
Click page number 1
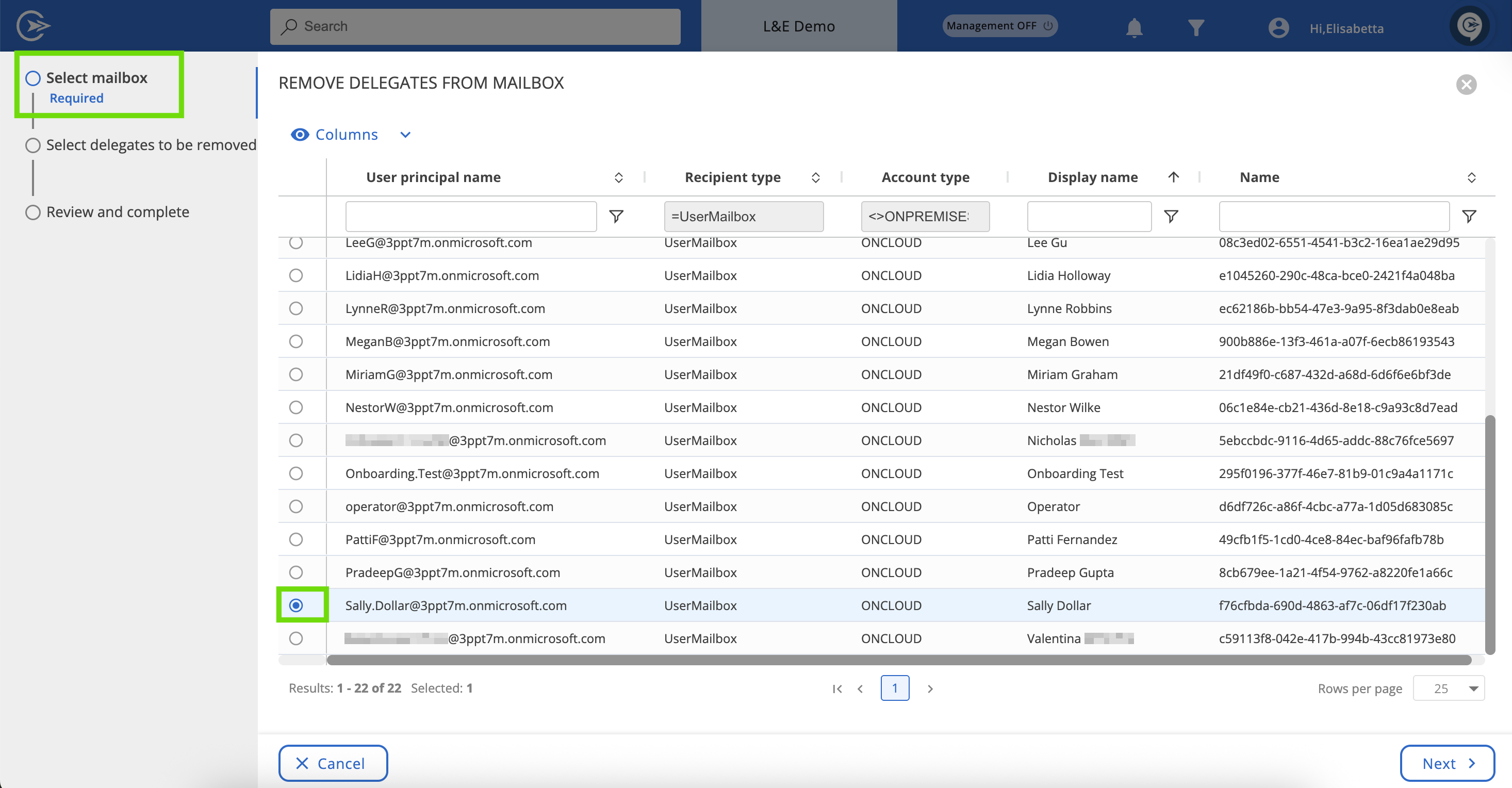(x=895, y=687)
